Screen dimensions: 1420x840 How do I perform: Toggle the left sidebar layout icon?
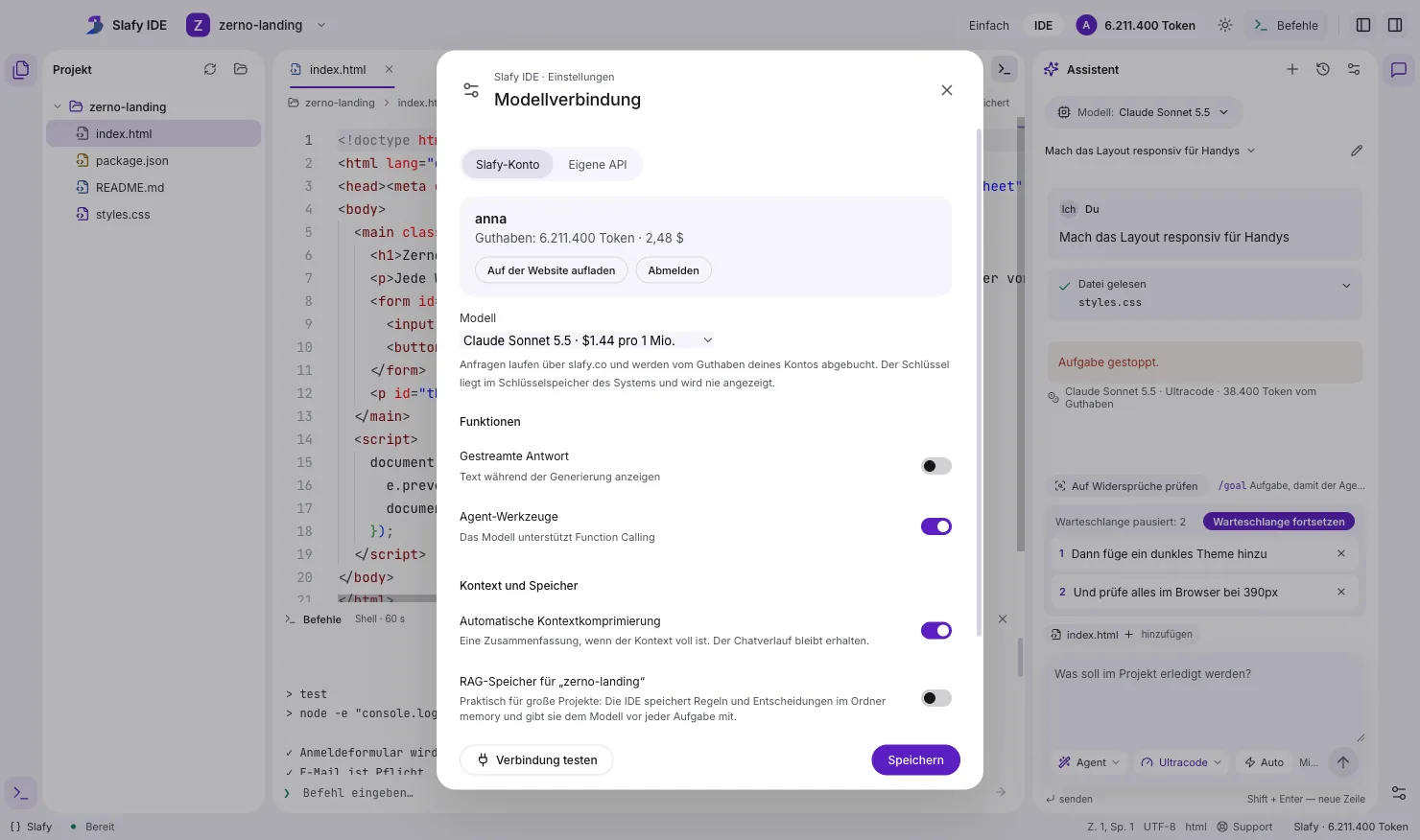point(1363,26)
